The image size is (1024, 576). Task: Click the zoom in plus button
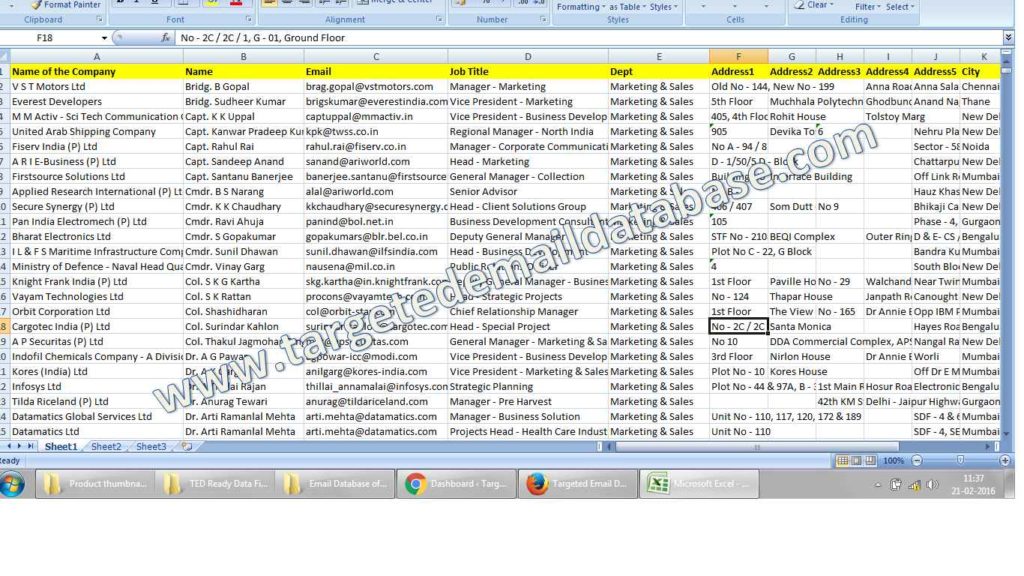tap(1004, 460)
